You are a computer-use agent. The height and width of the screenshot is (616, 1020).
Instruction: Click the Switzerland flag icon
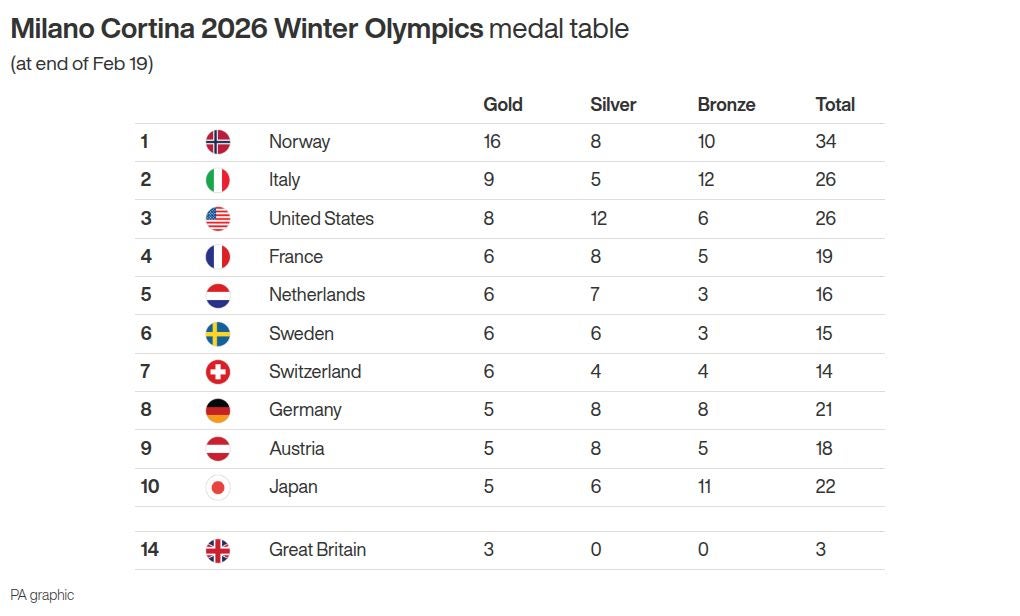point(218,372)
